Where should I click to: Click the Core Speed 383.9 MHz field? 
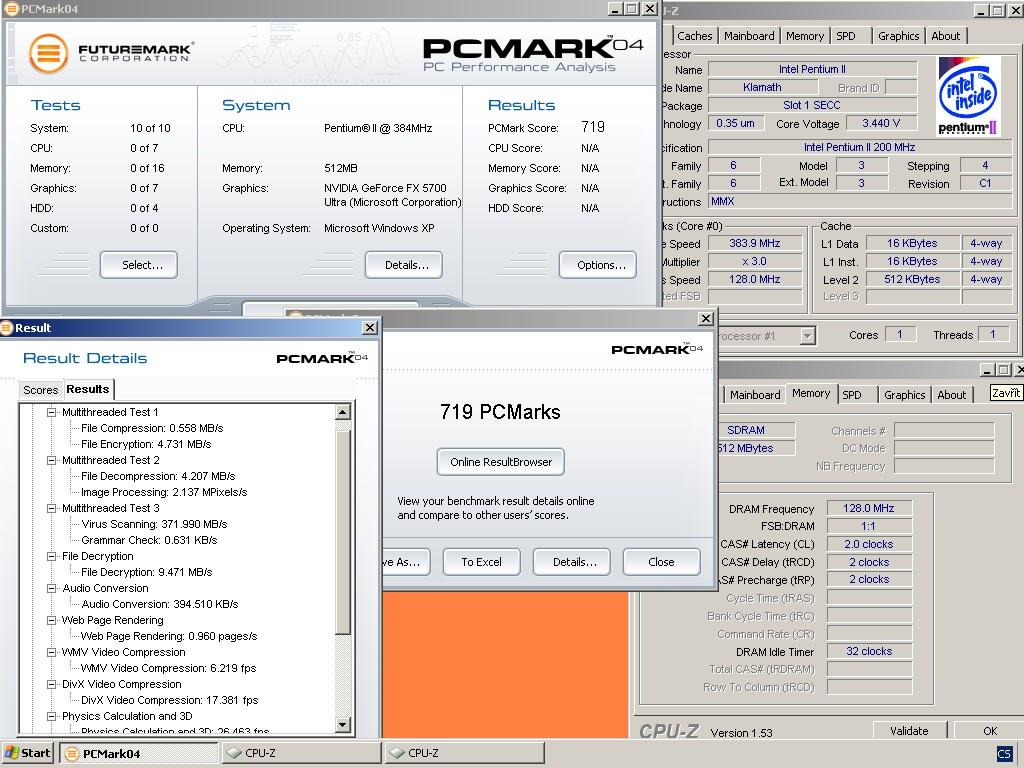[754, 243]
